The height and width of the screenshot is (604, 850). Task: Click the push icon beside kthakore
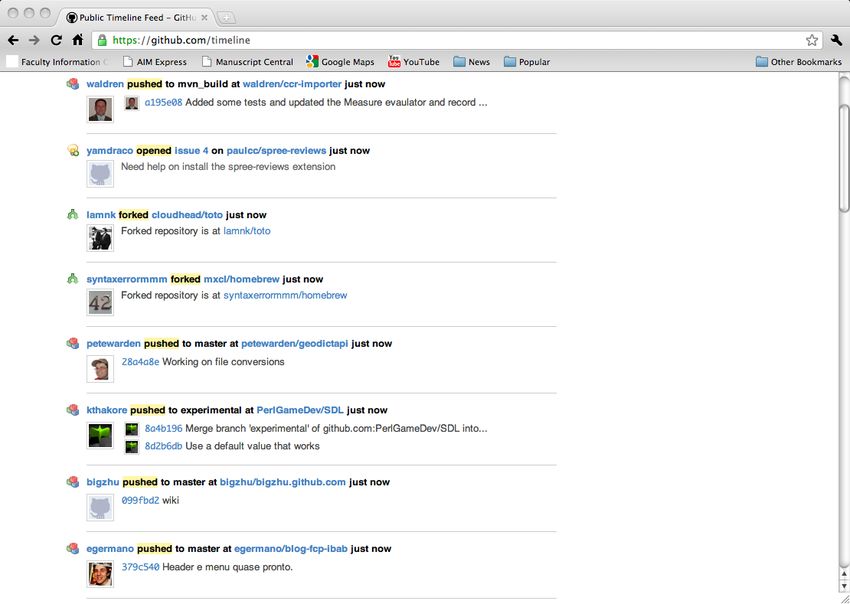tap(73, 410)
